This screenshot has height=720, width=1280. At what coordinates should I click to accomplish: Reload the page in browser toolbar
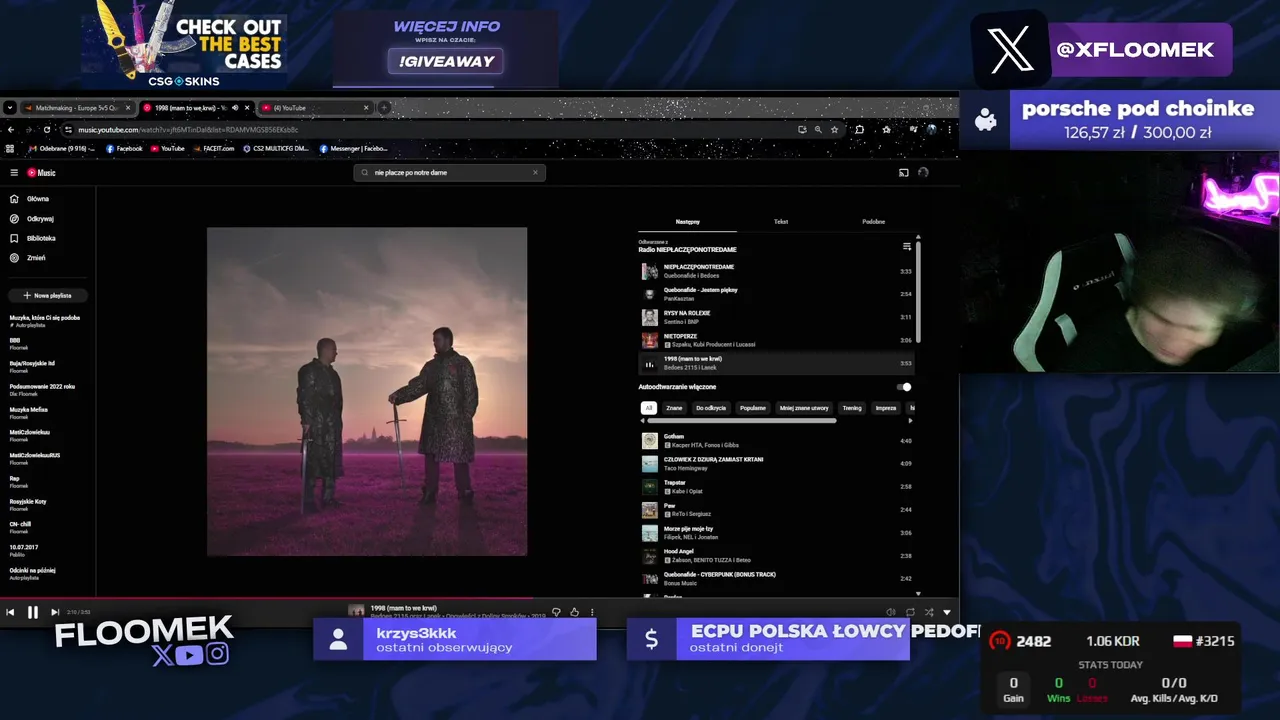point(46,129)
